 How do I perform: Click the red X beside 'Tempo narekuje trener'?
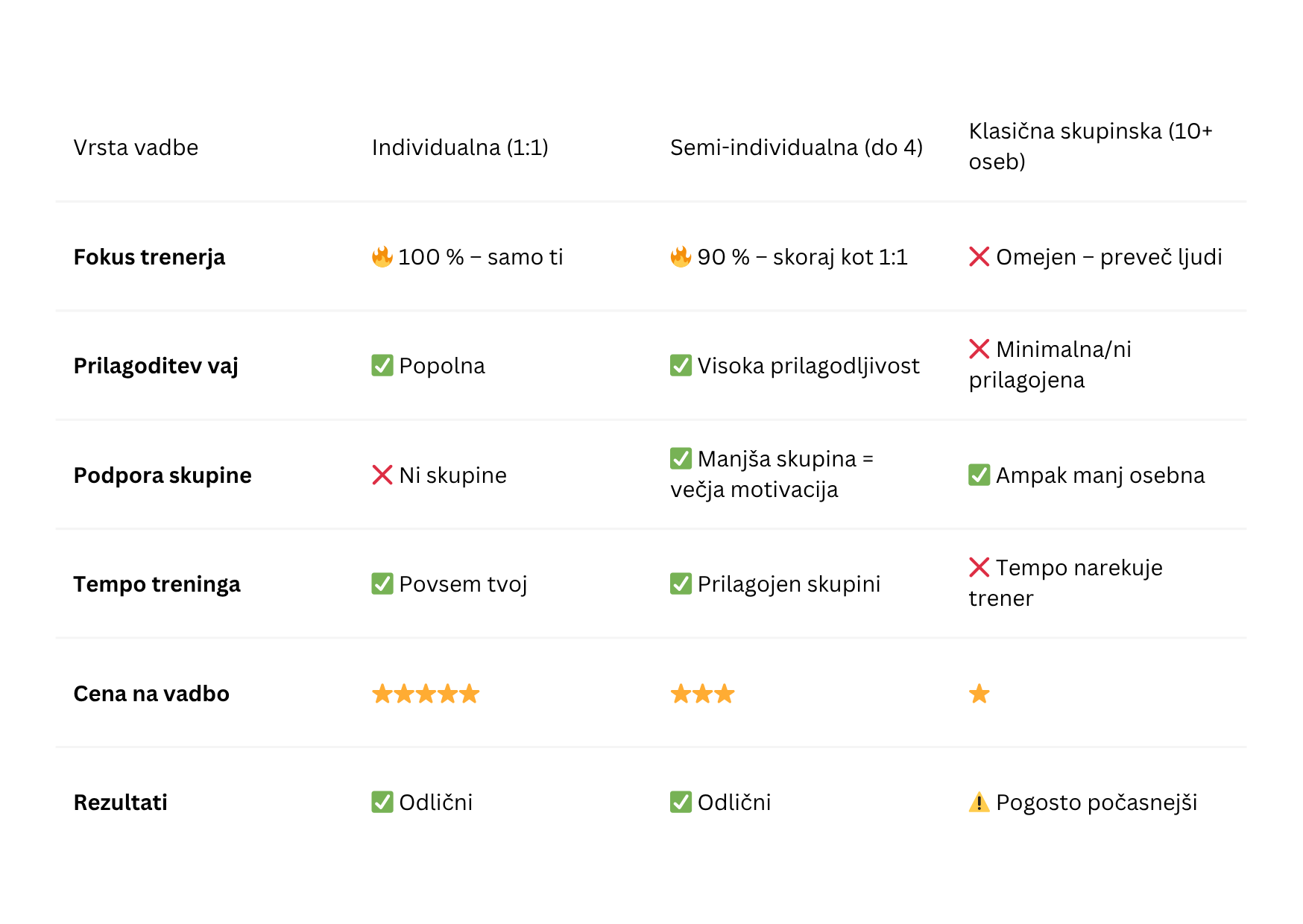[x=979, y=567]
